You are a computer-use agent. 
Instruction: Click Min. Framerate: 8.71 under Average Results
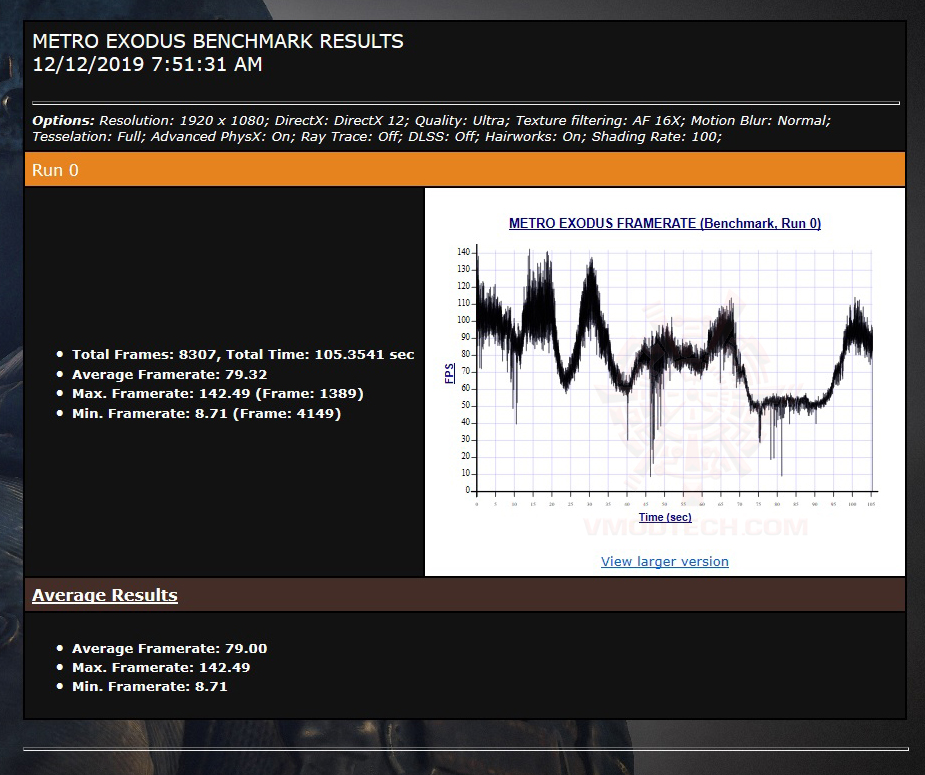click(149, 686)
